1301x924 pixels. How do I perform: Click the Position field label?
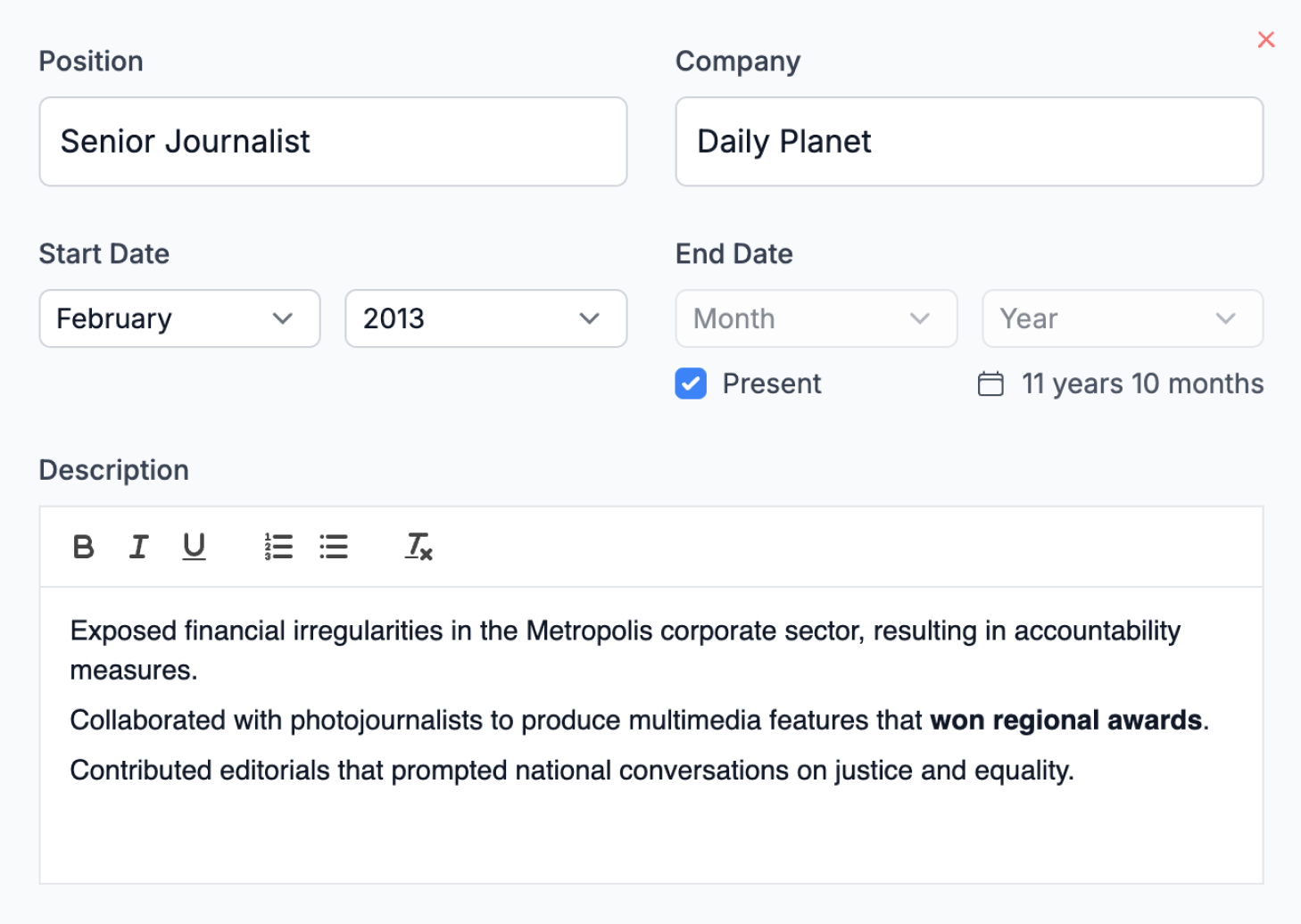coord(91,62)
